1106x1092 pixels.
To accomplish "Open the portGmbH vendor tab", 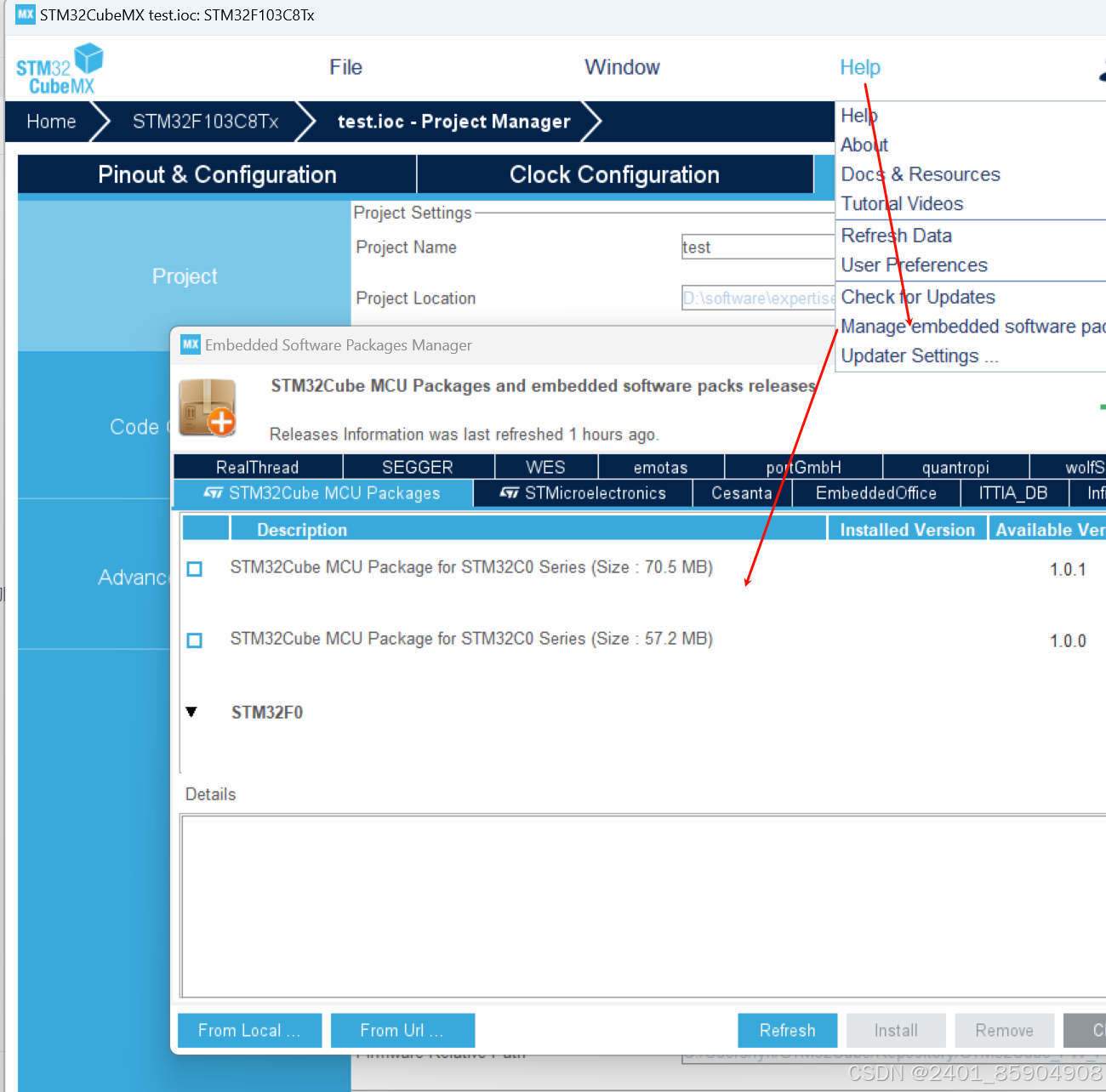I will pos(803,467).
